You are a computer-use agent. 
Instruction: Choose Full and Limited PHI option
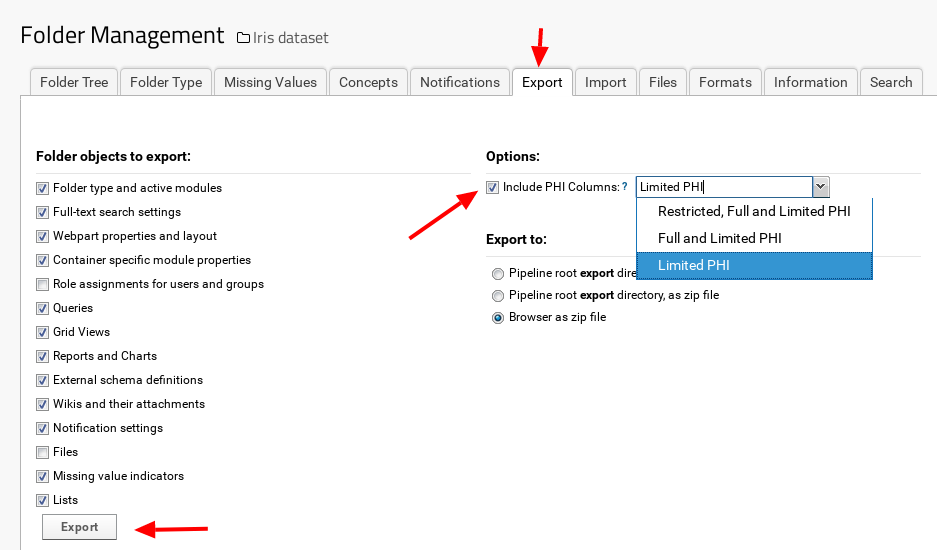(719, 238)
